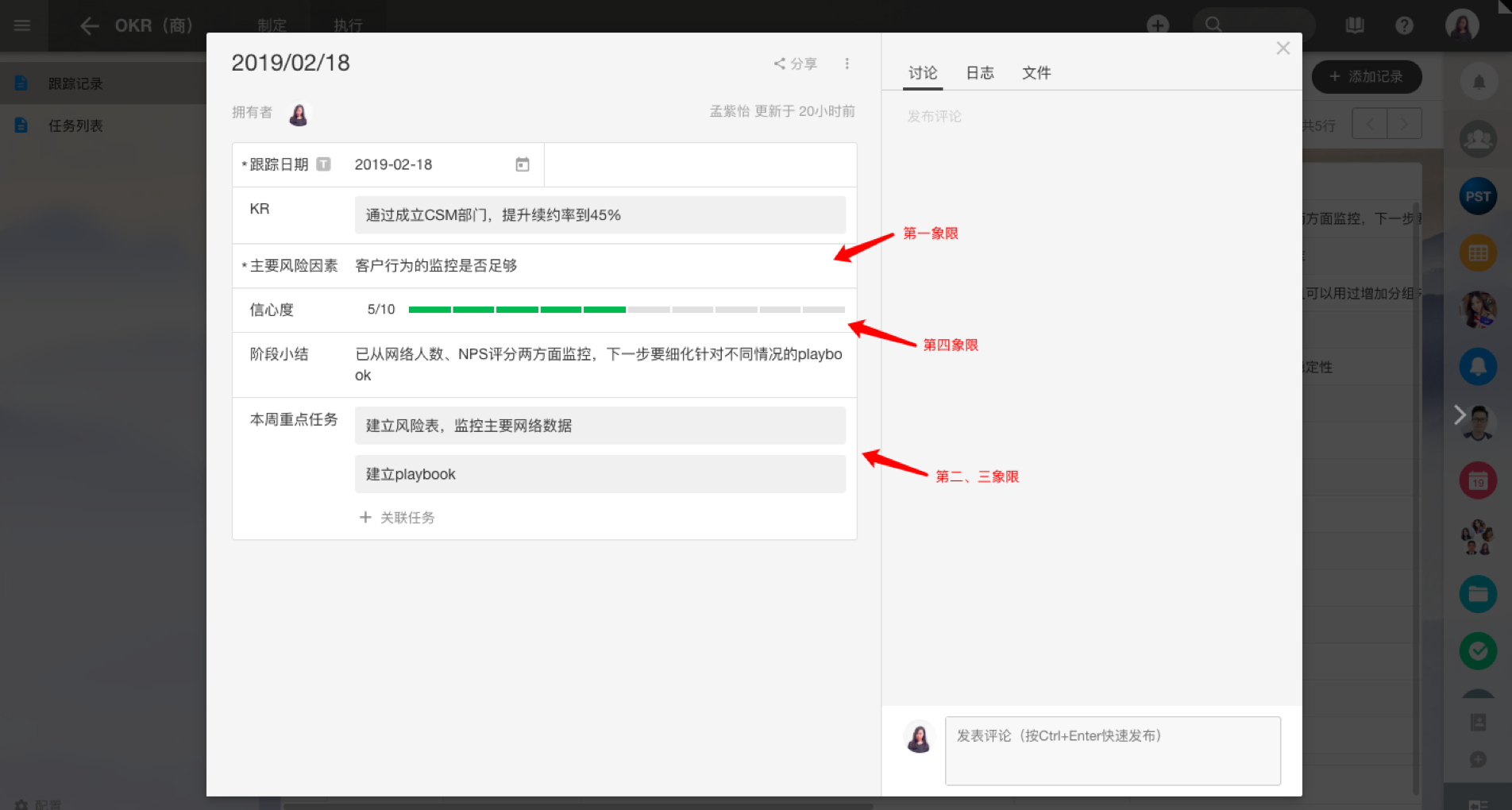Click the 关联任务 add link
Viewport: 1512px width, 810px height.
point(397,518)
